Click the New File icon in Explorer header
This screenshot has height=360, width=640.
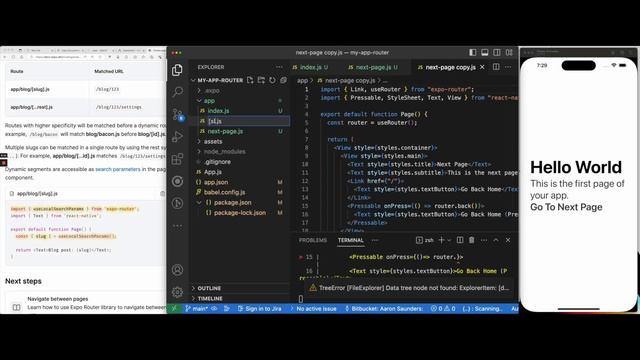250,80
